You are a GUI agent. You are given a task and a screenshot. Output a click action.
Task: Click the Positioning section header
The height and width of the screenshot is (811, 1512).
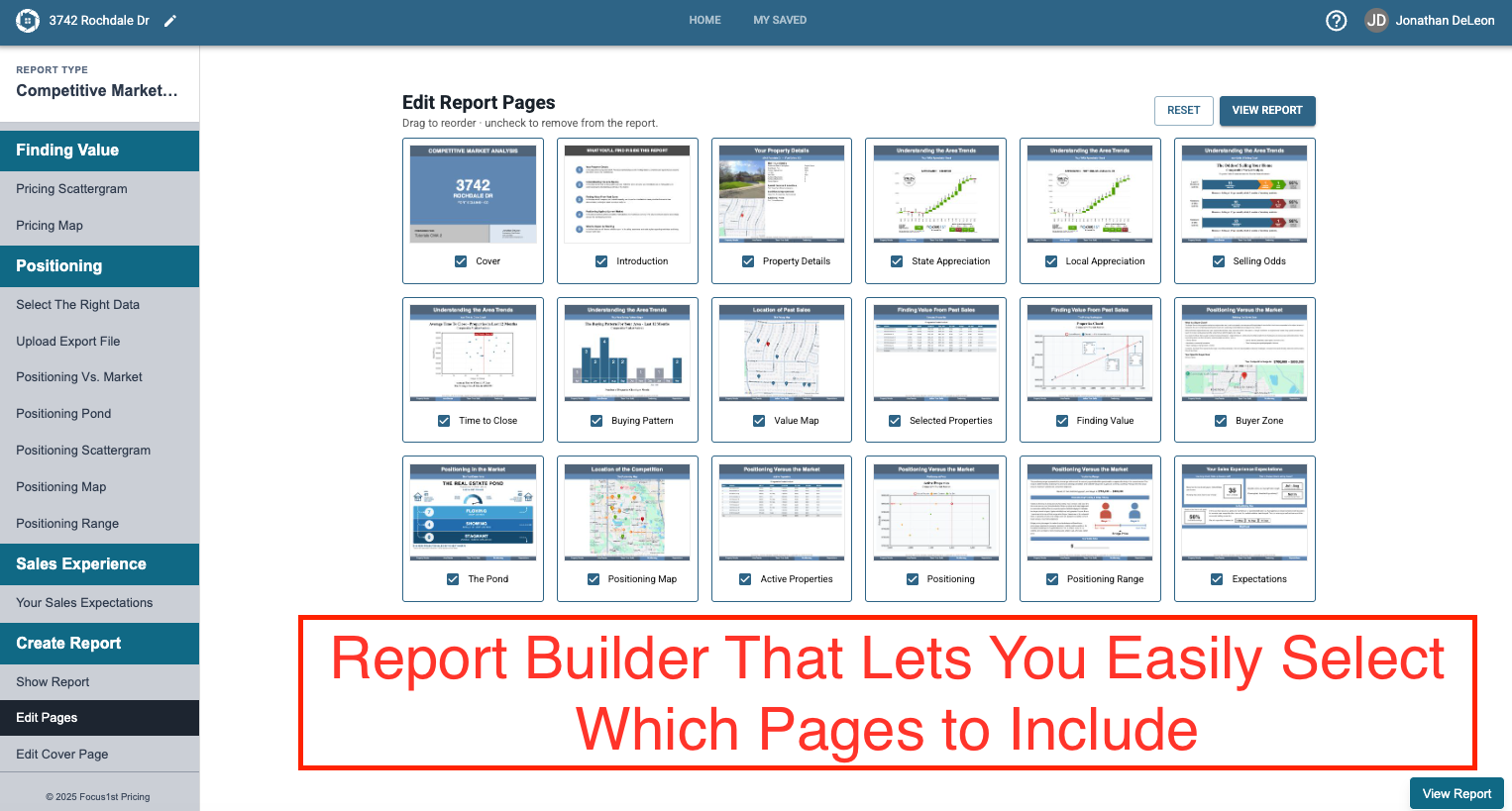point(99,266)
